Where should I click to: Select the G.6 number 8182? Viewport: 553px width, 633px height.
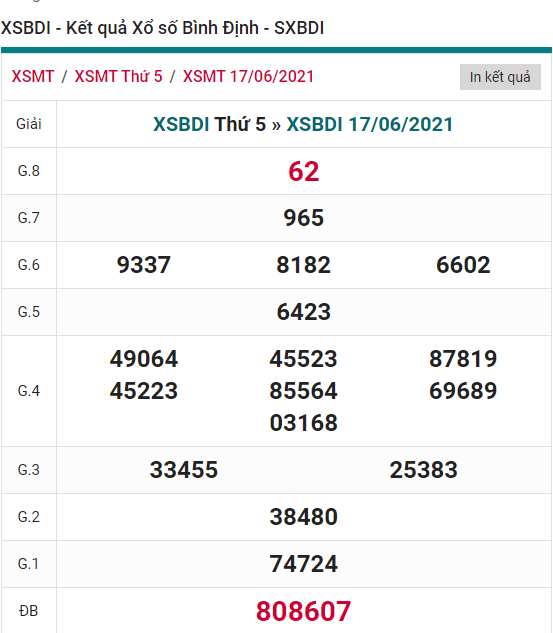[x=304, y=265]
